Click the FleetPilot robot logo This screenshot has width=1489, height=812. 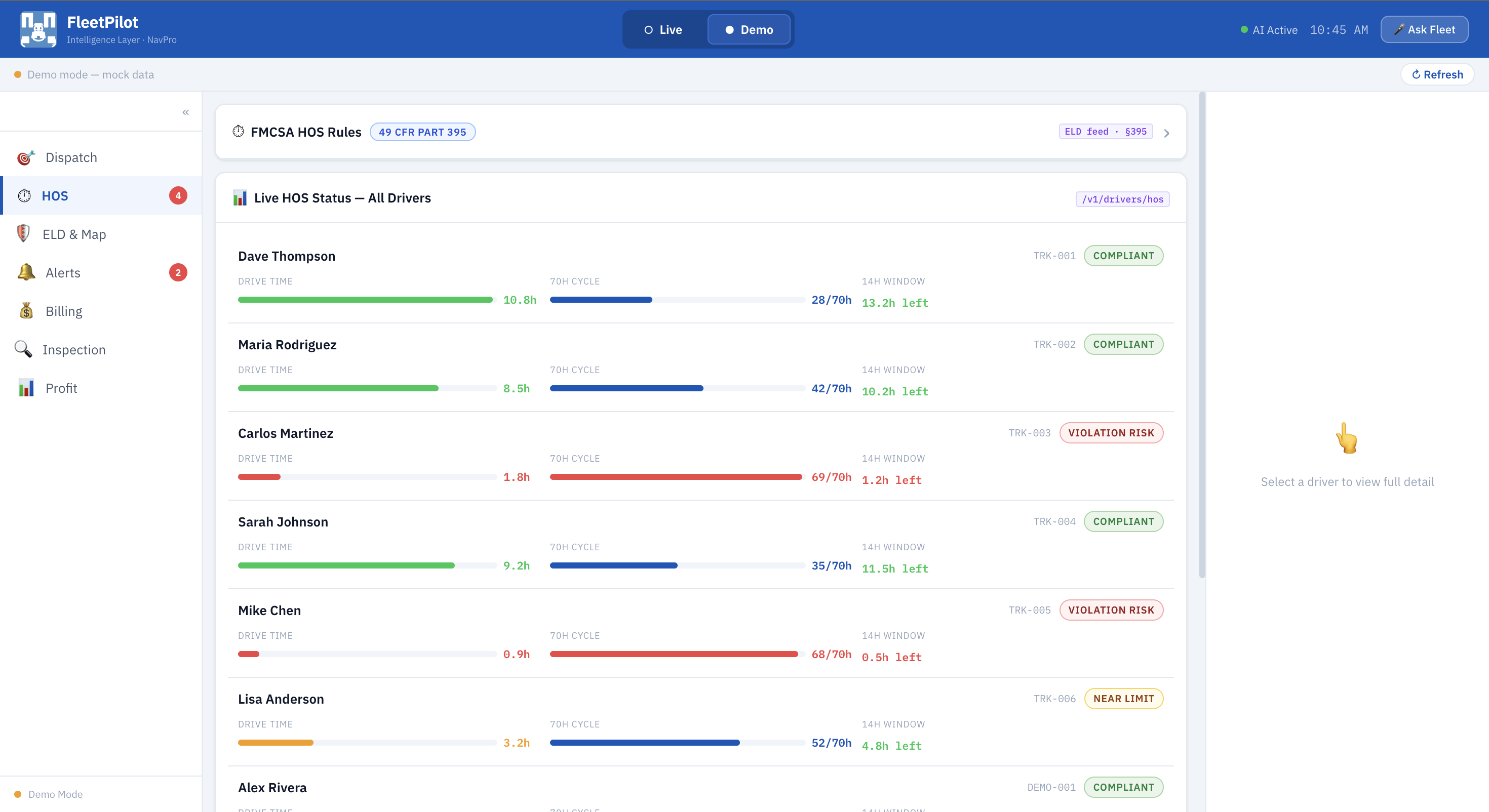pyautogui.click(x=38, y=29)
